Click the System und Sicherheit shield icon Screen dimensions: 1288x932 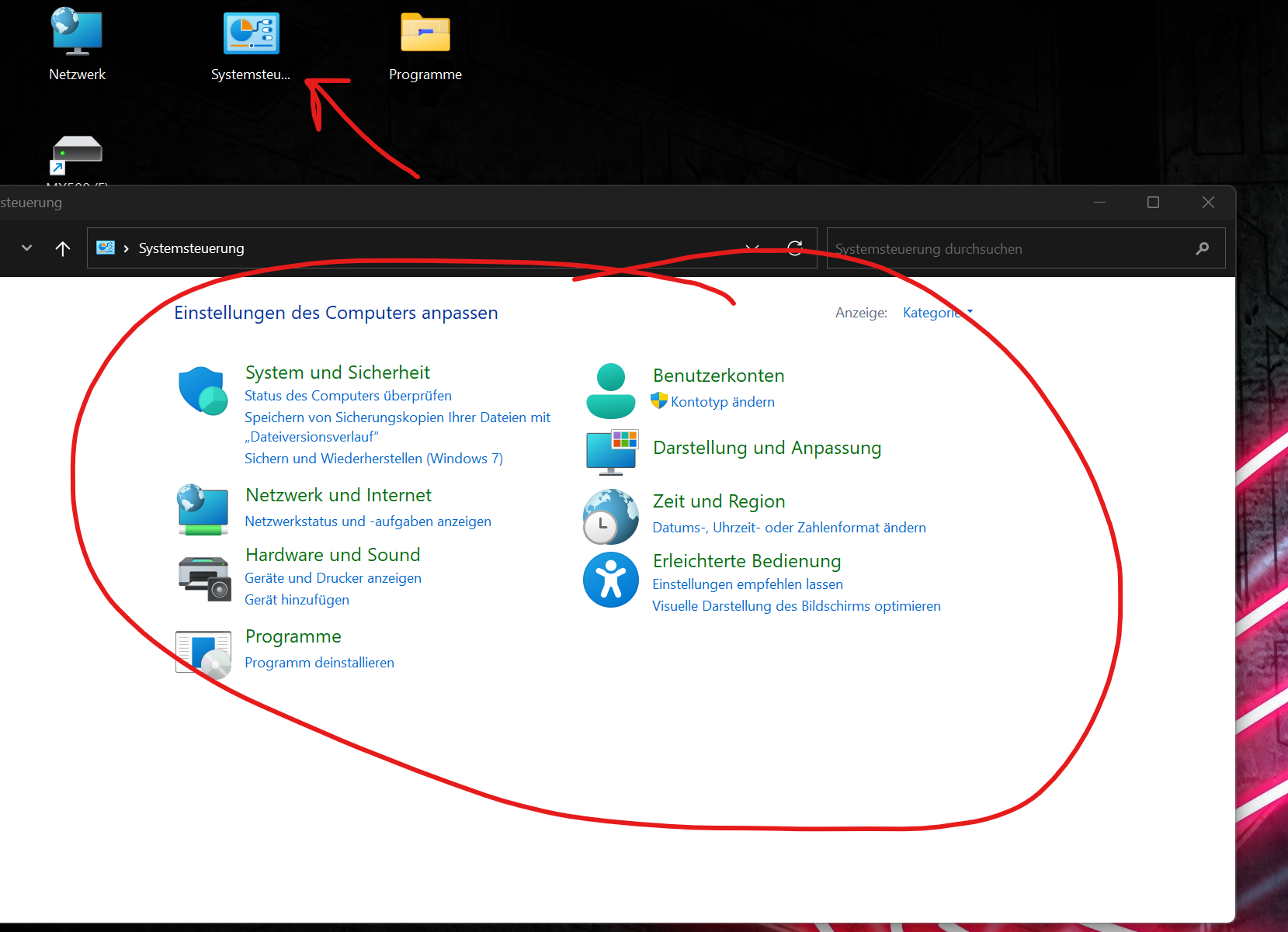(x=203, y=391)
